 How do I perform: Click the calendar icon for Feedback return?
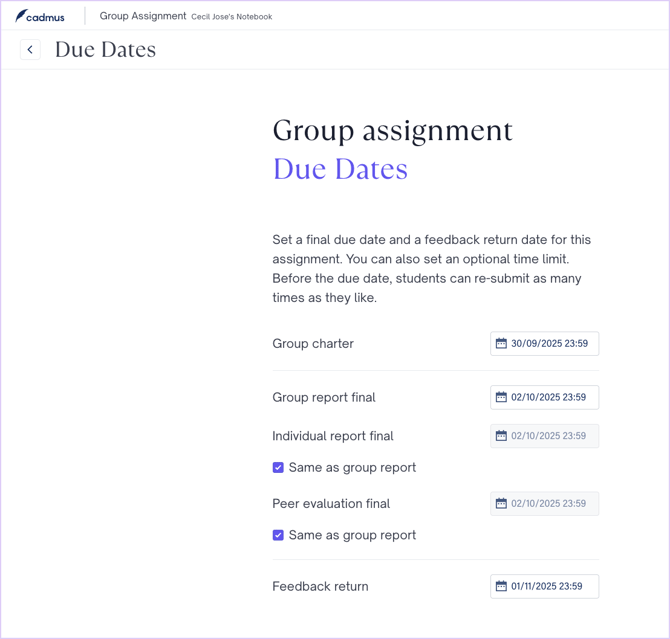pyautogui.click(x=501, y=587)
